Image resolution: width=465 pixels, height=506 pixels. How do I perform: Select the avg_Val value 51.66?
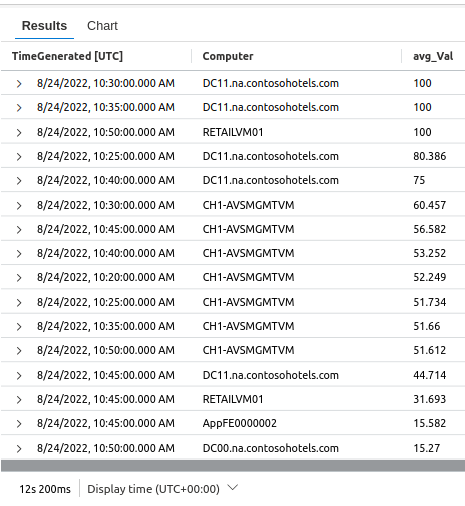427,326
